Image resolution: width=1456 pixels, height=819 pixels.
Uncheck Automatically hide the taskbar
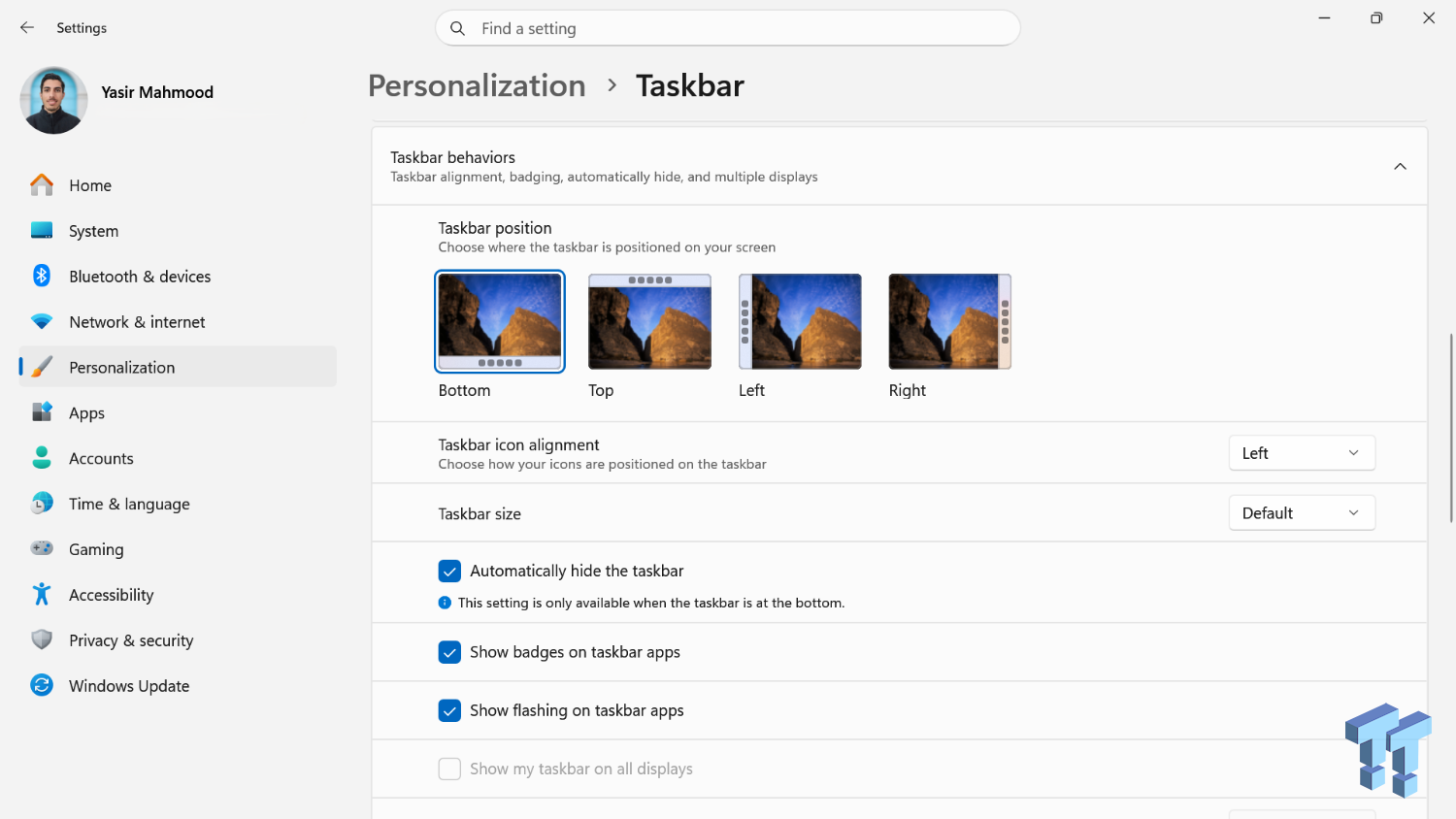449,571
